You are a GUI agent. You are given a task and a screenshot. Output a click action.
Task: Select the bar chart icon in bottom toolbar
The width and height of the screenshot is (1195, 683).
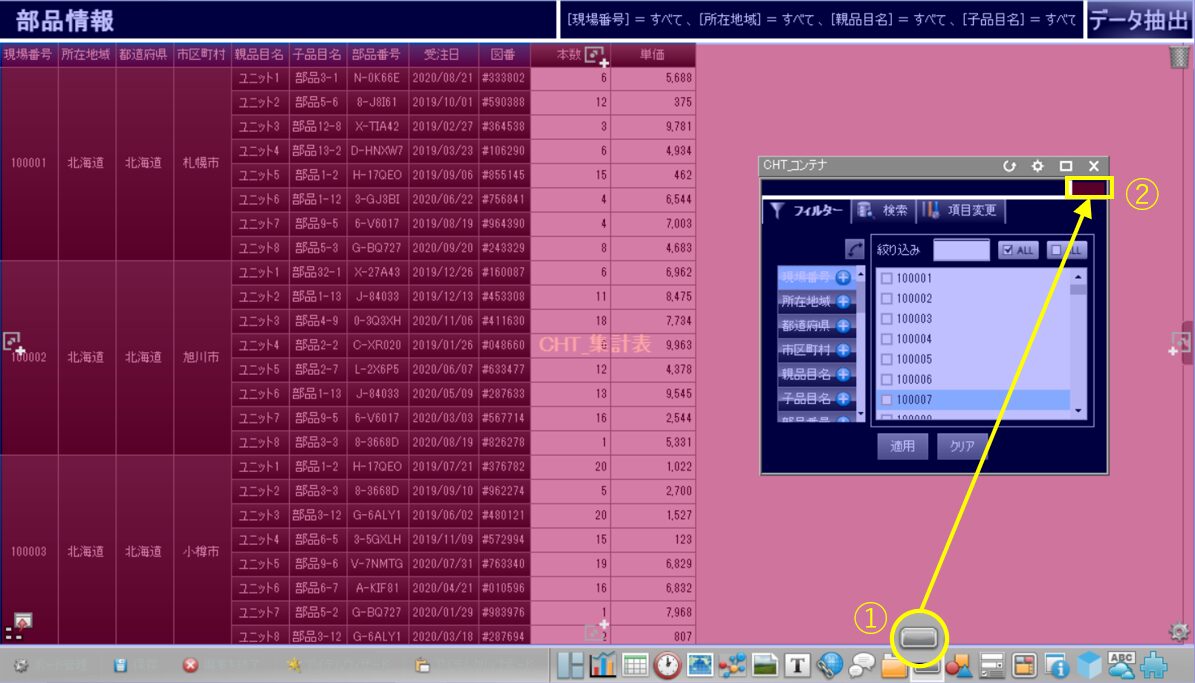coord(602,665)
